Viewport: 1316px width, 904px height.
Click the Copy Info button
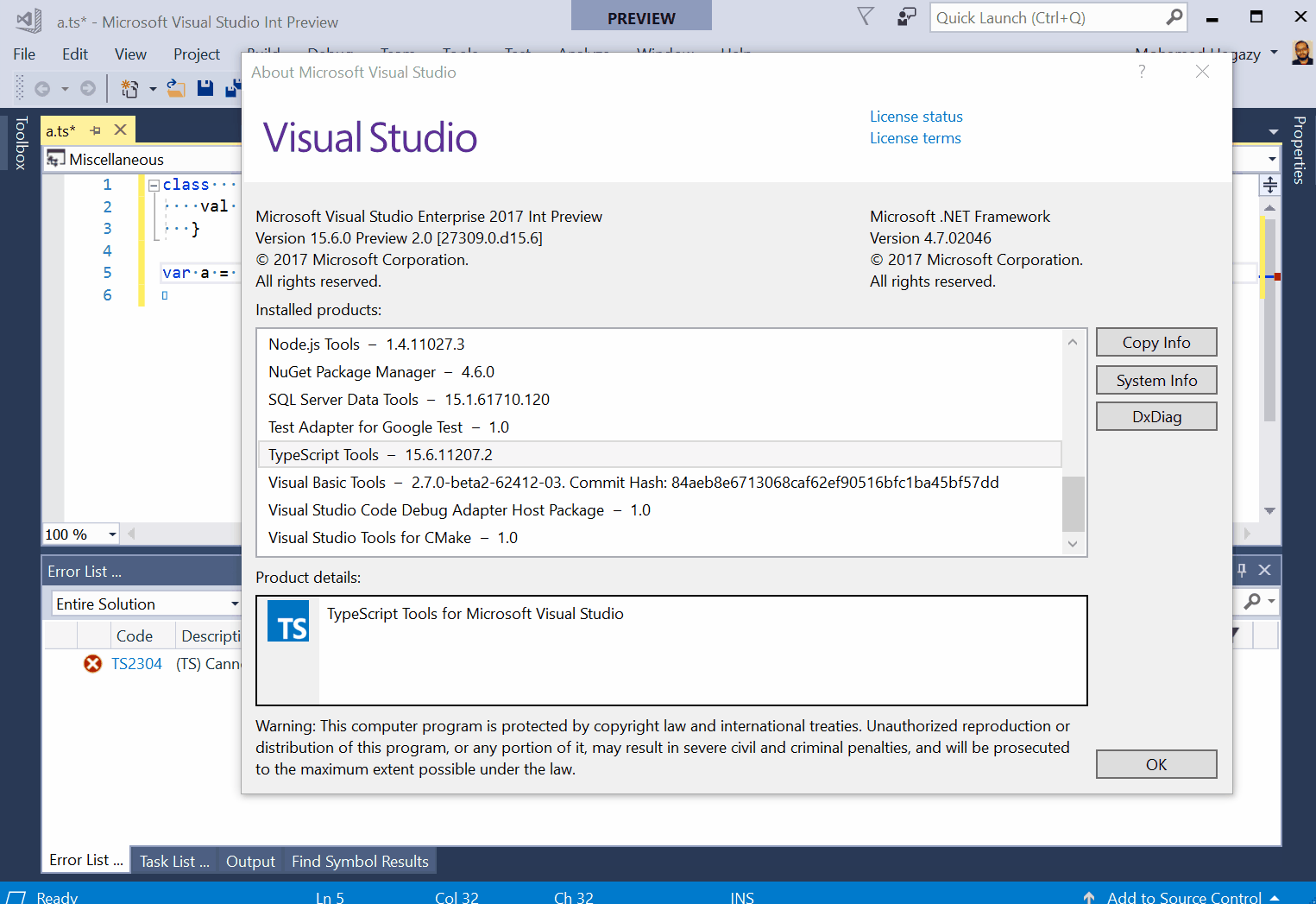pos(1156,342)
